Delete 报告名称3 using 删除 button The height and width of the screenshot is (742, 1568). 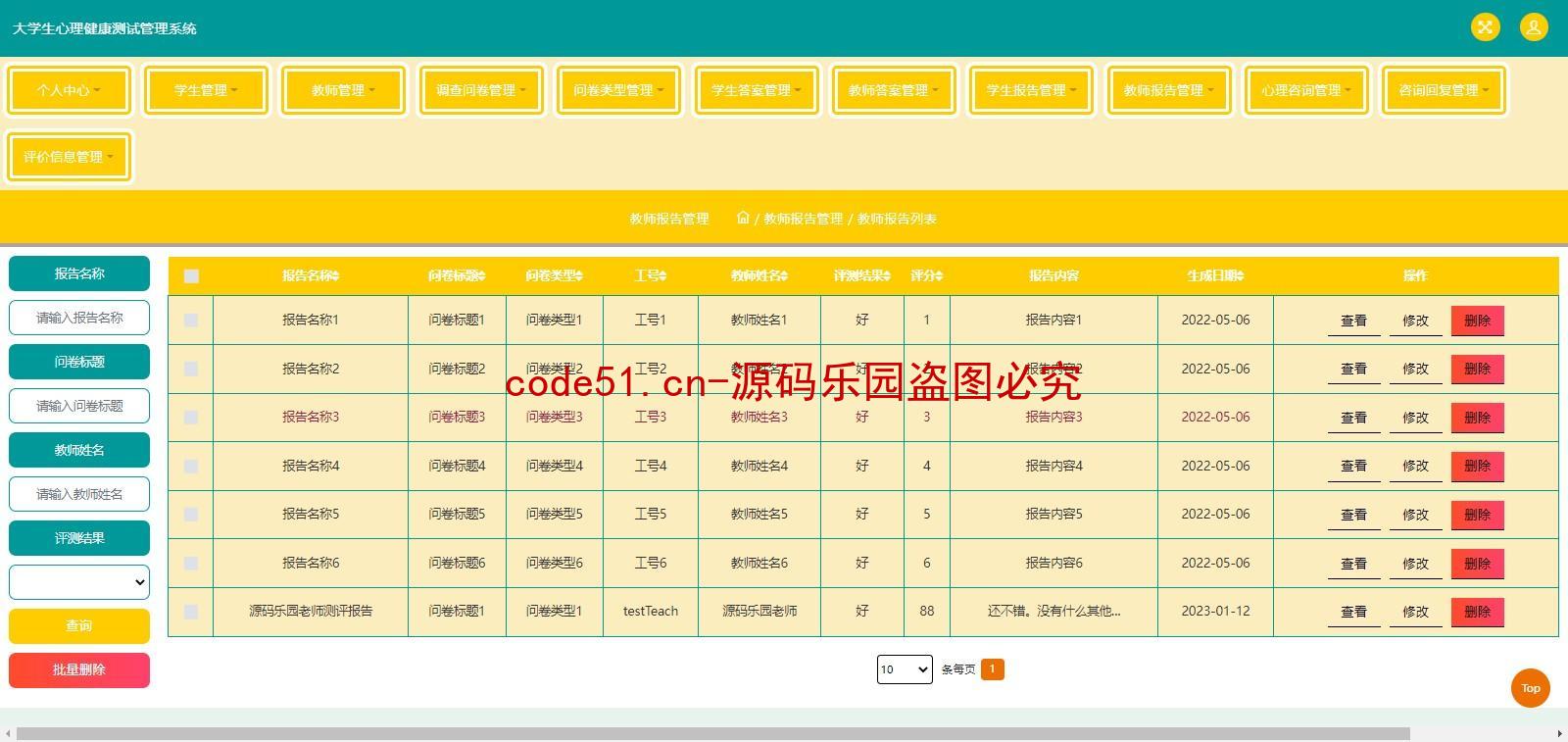click(x=1477, y=418)
